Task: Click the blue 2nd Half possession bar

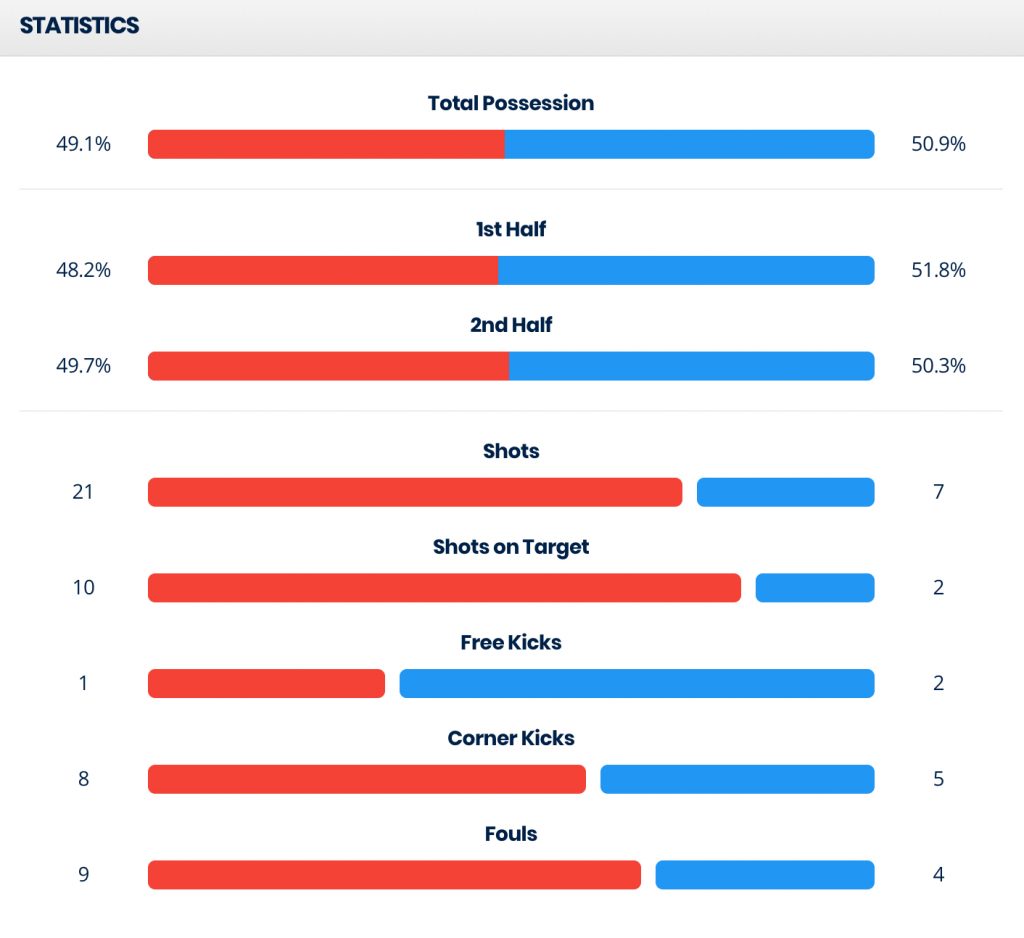Action: (691, 366)
